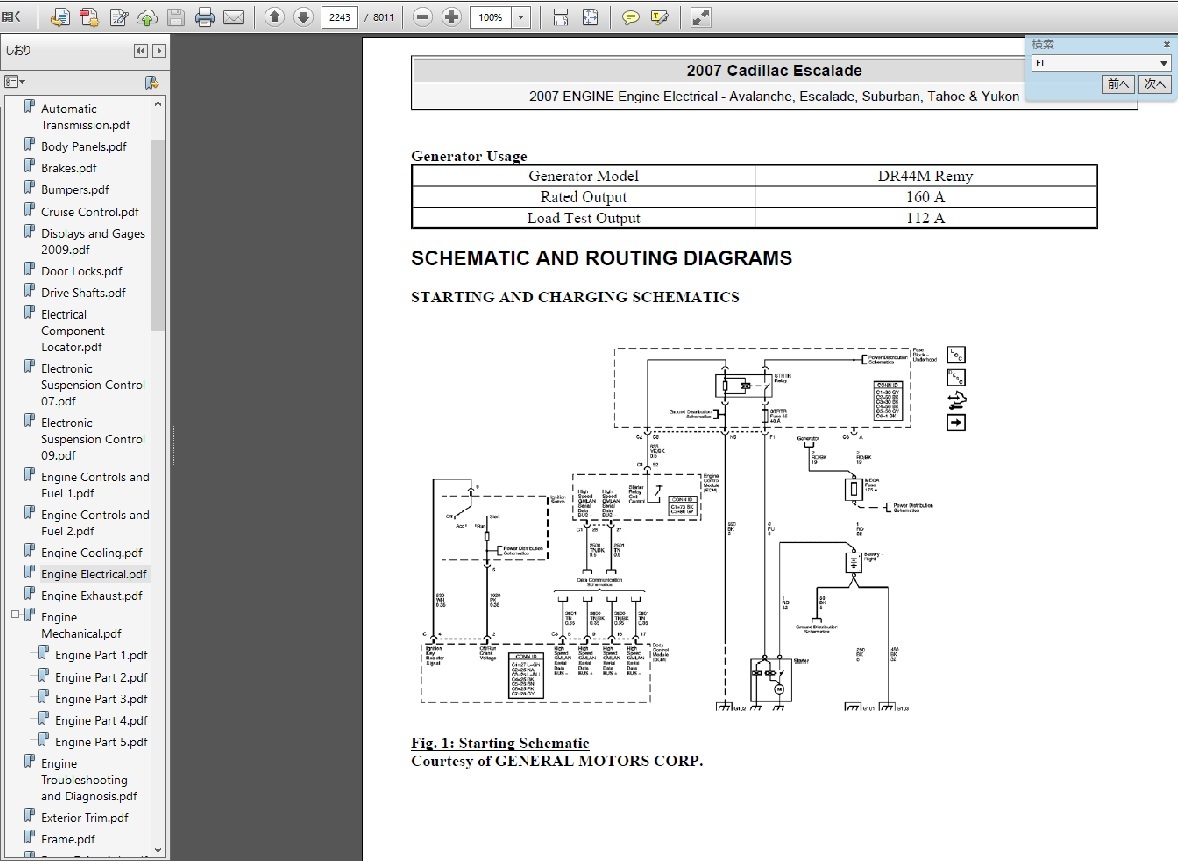
Task: Open Door Locks.pdf bookmark
Action: (x=81, y=271)
